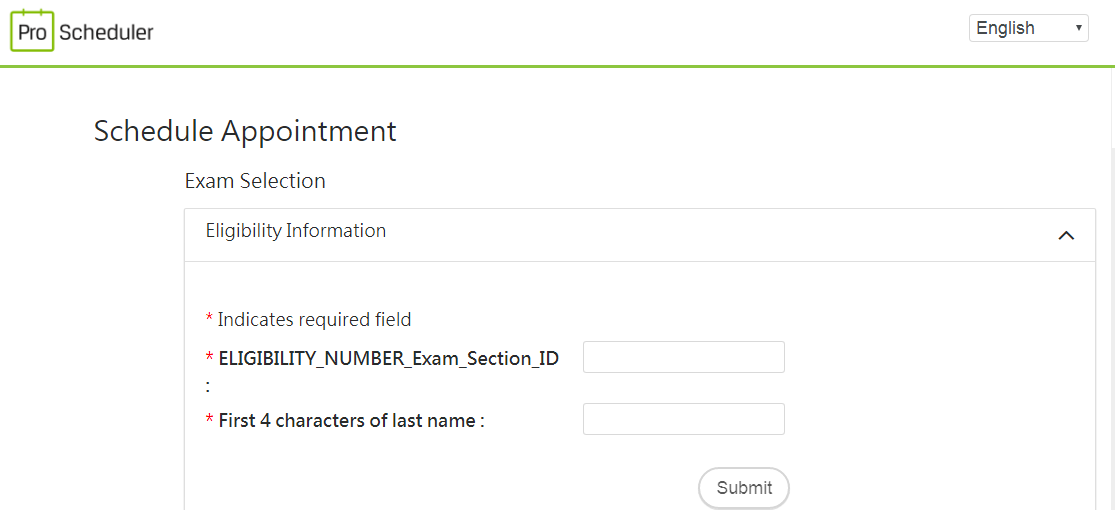Click the First 4 characters of last name label

tap(351, 421)
